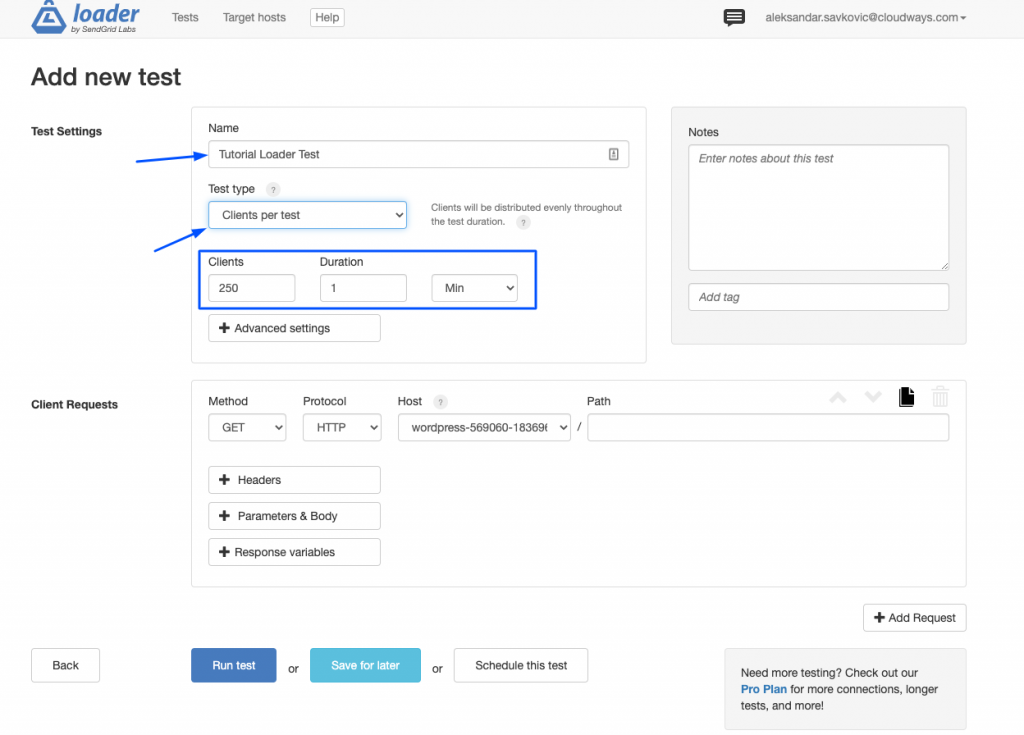
Task: Click into the Path input field
Action: pyautogui.click(x=768, y=428)
